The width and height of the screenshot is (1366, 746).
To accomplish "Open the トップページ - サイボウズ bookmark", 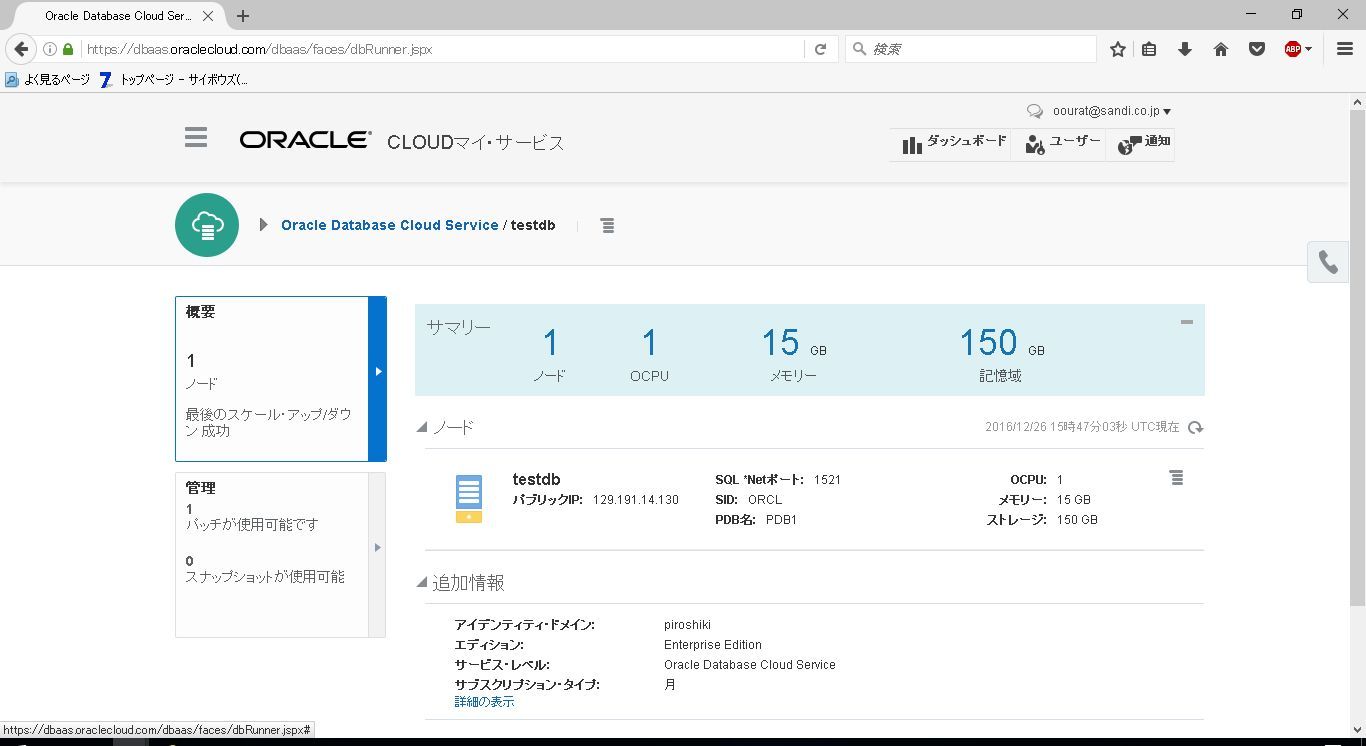I will click(175, 80).
